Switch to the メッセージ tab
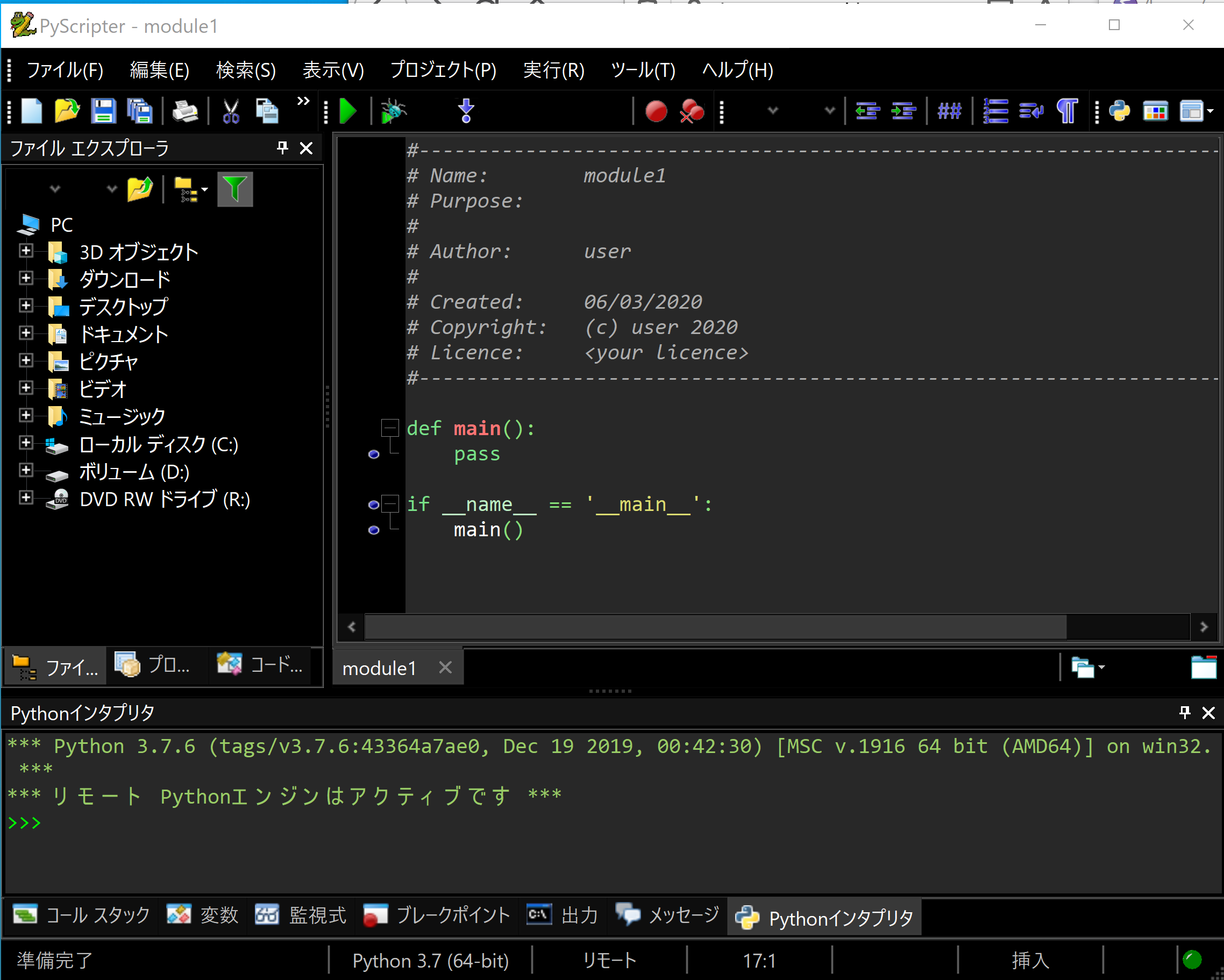The image size is (1224, 980). 667,915
